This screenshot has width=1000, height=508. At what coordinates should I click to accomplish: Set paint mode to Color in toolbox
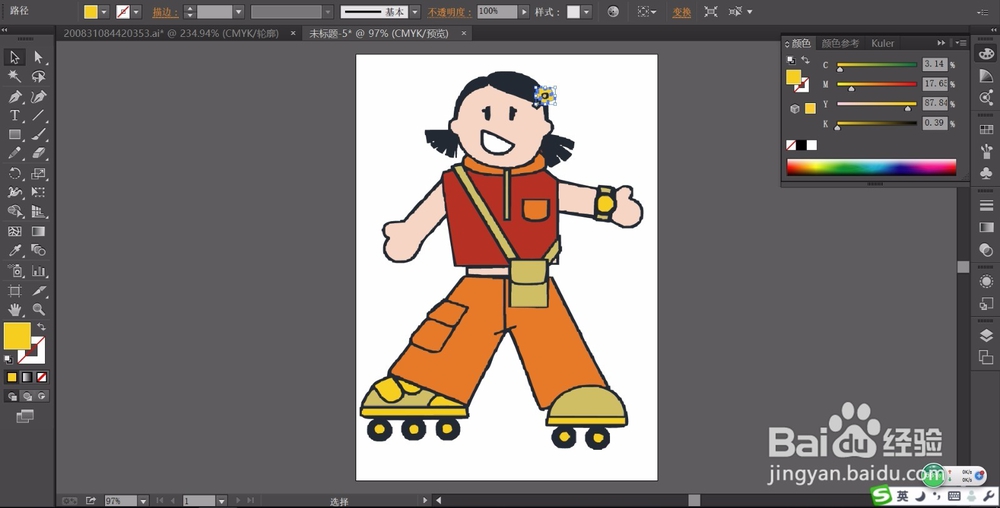point(11,377)
